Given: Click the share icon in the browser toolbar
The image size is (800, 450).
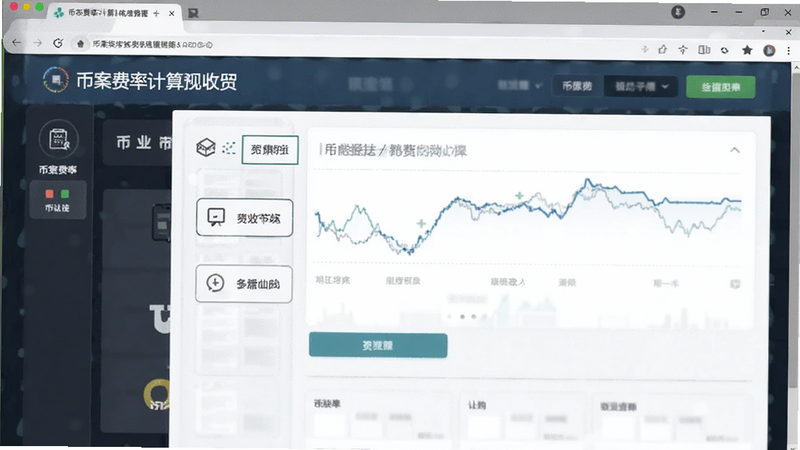Looking at the screenshot, I should pyautogui.click(x=663, y=49).
